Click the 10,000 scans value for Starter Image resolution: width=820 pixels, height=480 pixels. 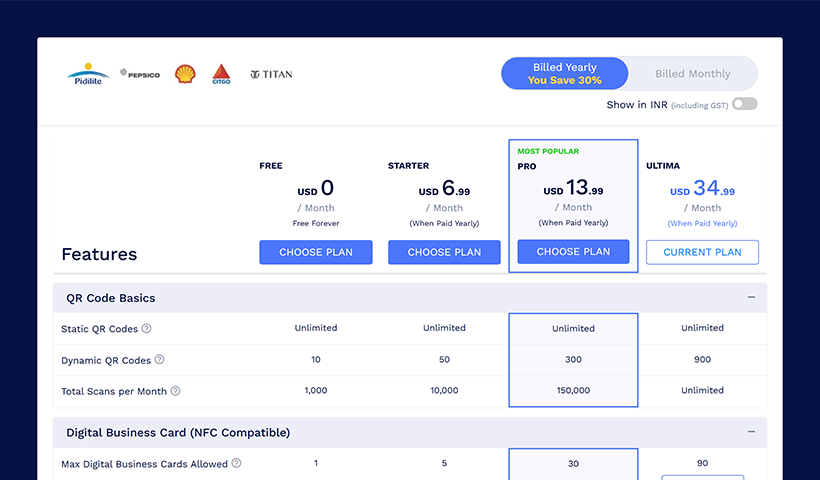[x=444, y=390]
